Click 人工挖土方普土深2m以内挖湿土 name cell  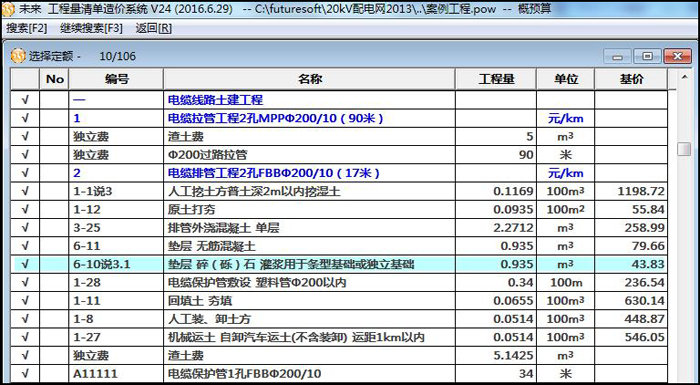309,191
